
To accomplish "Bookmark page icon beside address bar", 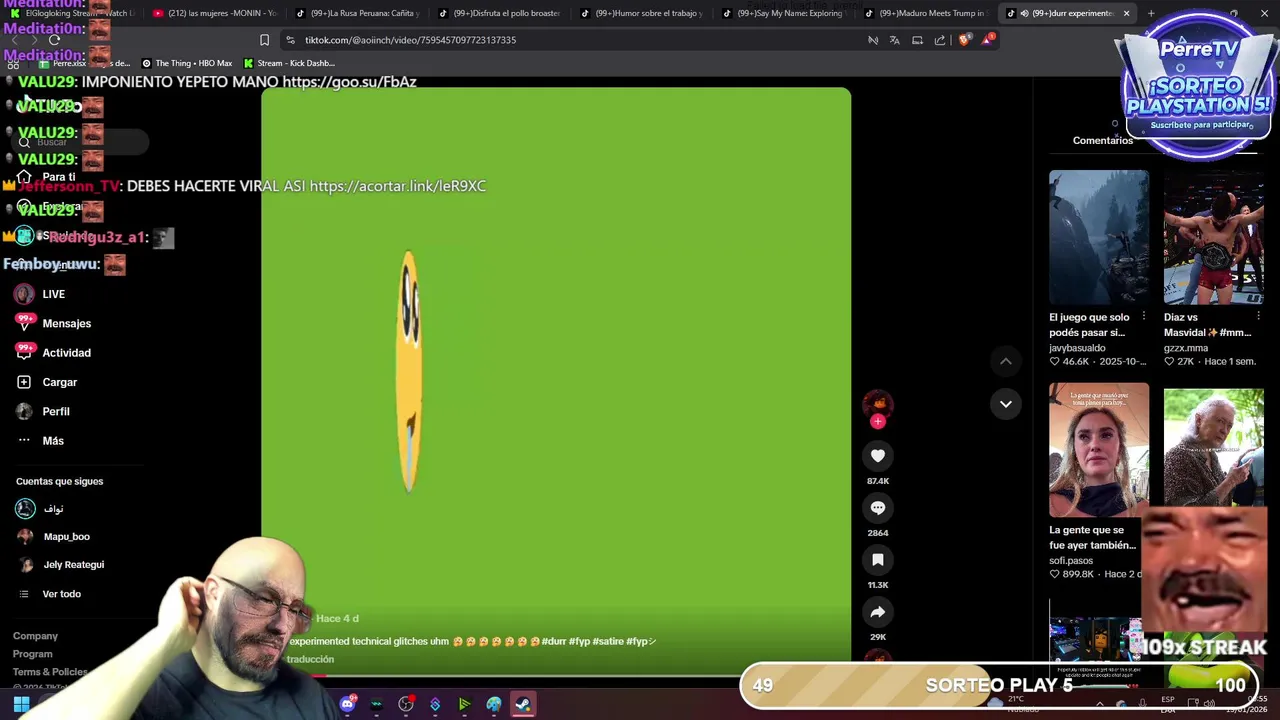I will coord(264,40).
